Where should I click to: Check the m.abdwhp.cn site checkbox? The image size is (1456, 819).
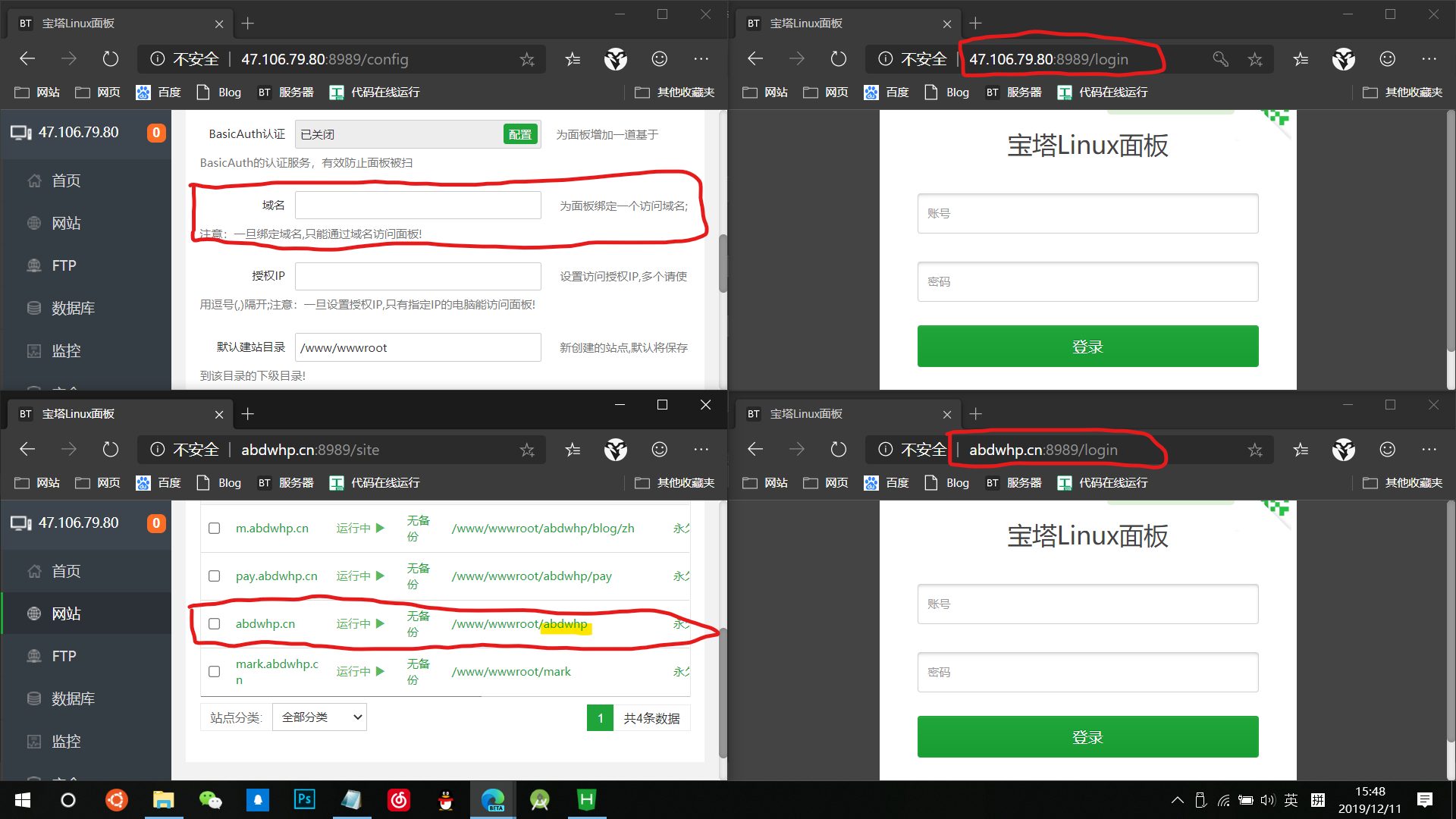[x=215, y=528]
